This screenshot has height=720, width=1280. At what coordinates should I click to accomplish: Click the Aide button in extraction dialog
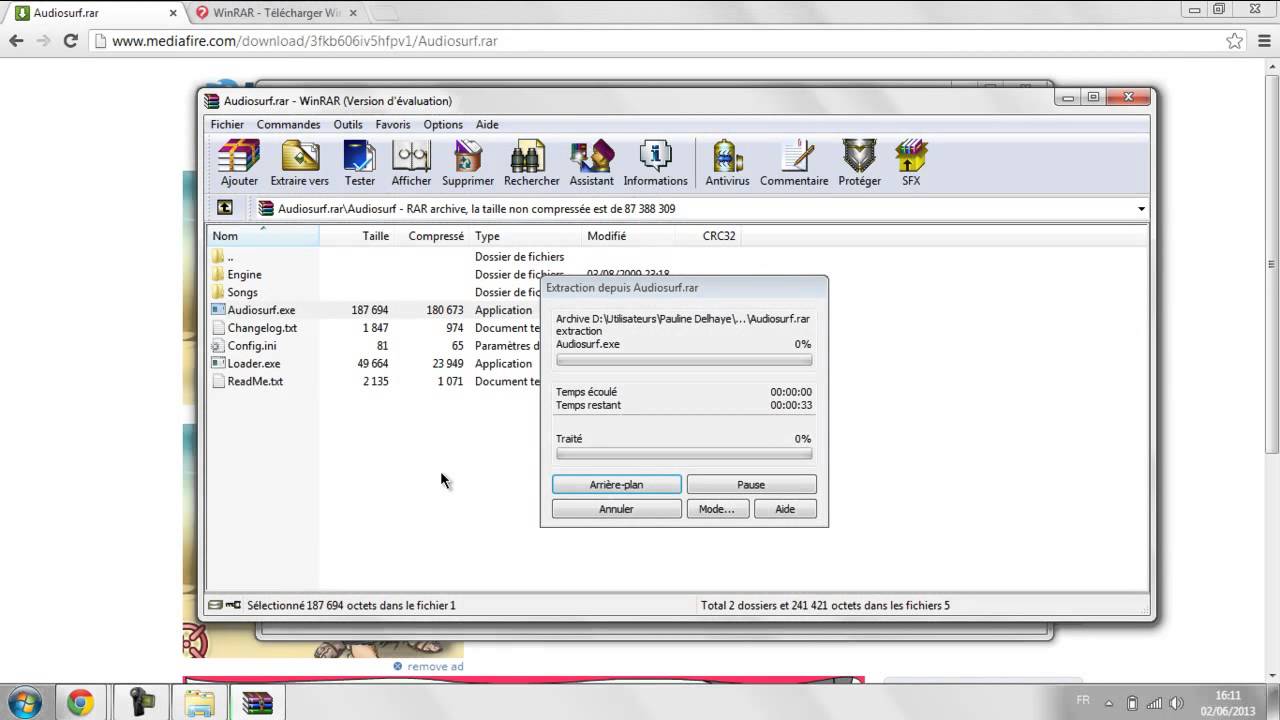pos(785,509)
